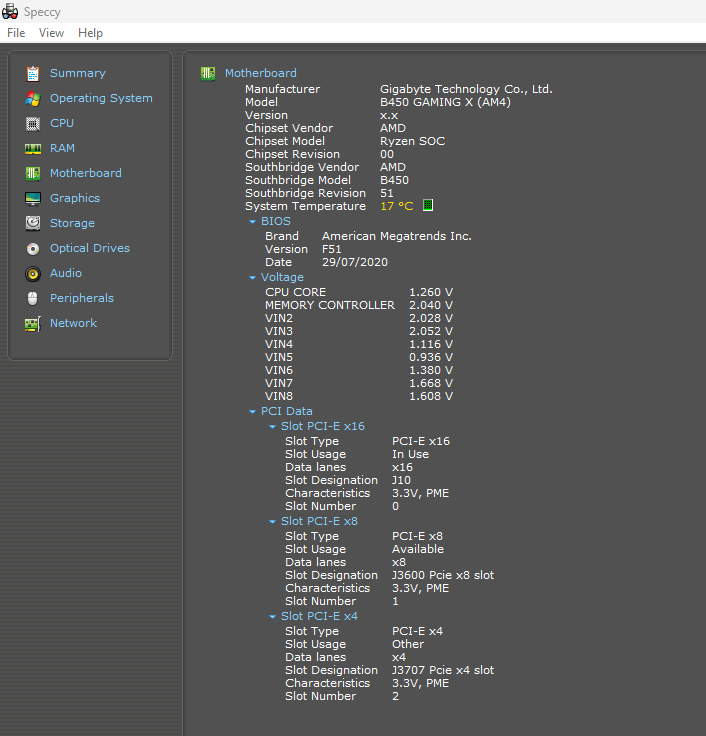This screenshot has width=706, height=736.
Task: Click the model value B450 GAMING X (AM4)
Action: click(x=445, y=102)
